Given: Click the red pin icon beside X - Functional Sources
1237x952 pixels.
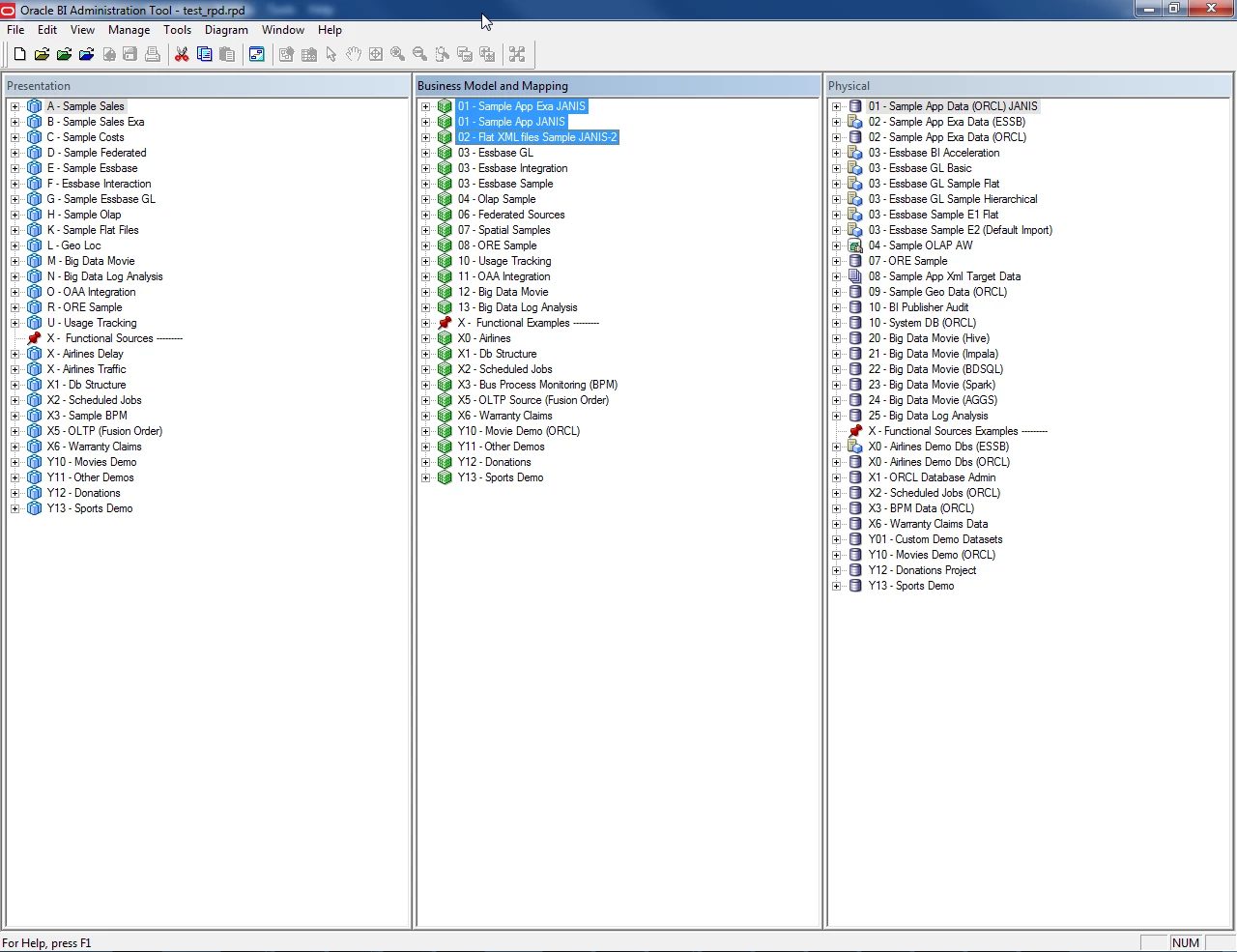Looking at the screenshot, I should pos(35,338).
